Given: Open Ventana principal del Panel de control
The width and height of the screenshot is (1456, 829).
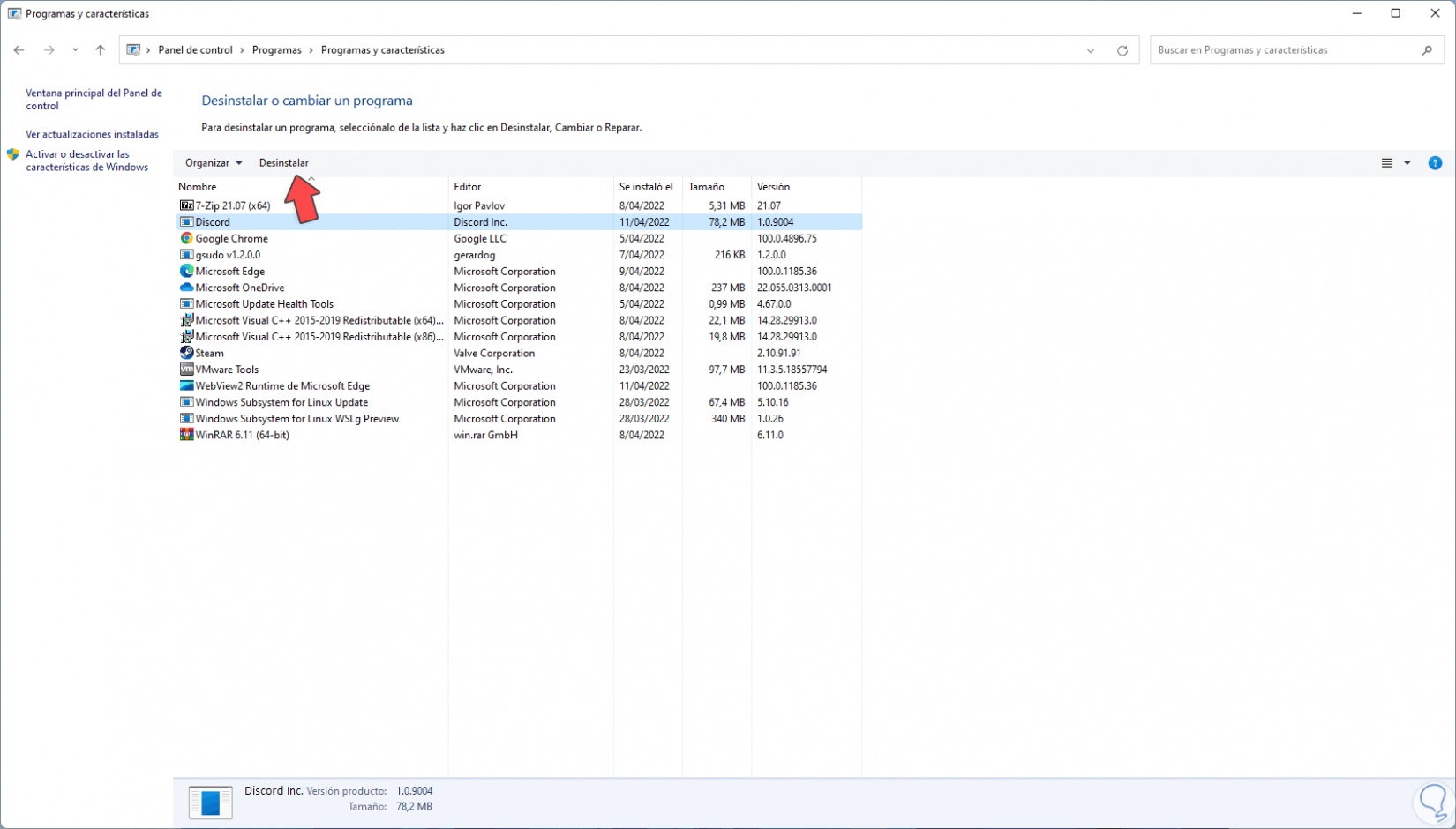Looking at the screenshot, I should 94,99.
